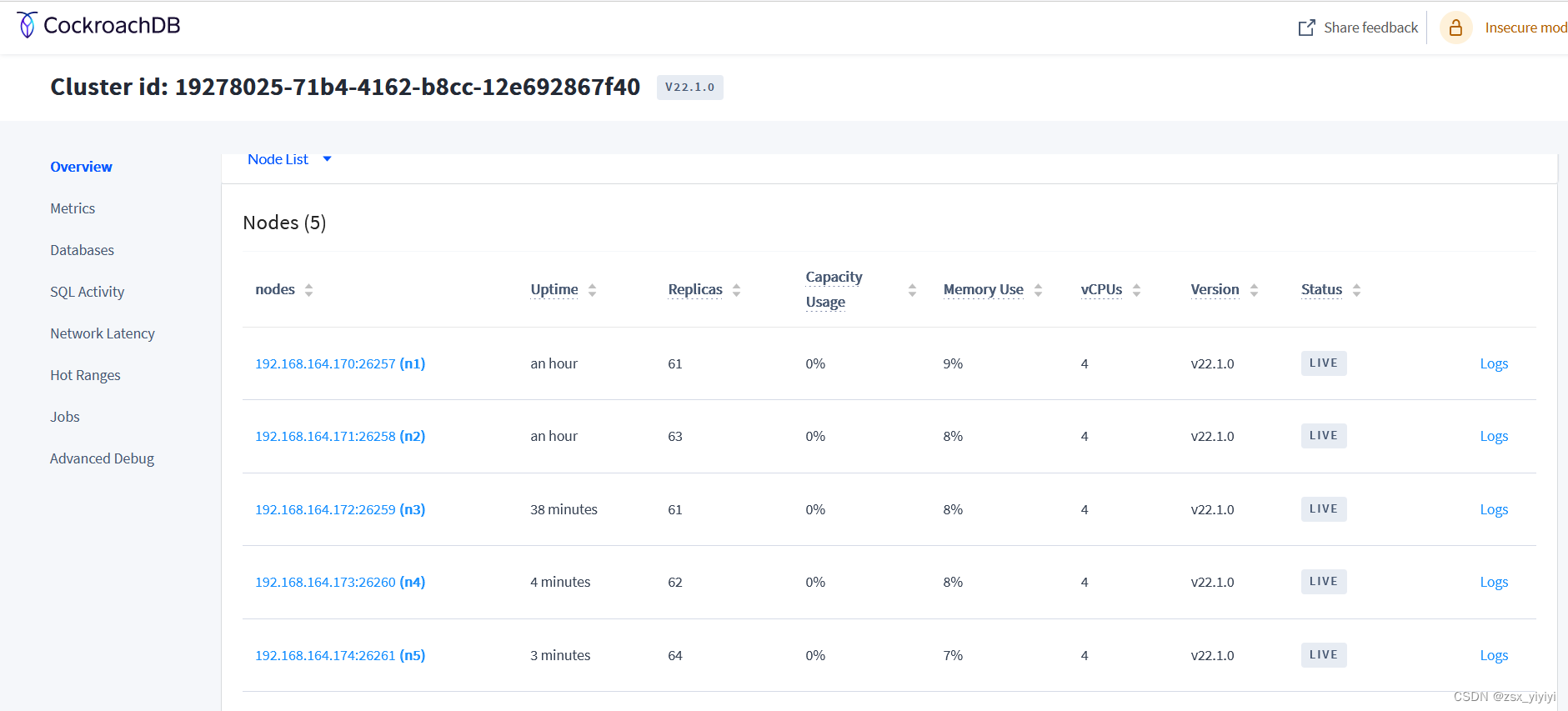Viewport: 1568px width, 711px height.
Task: View Logs for node n3
Action: coord(1494,509)
